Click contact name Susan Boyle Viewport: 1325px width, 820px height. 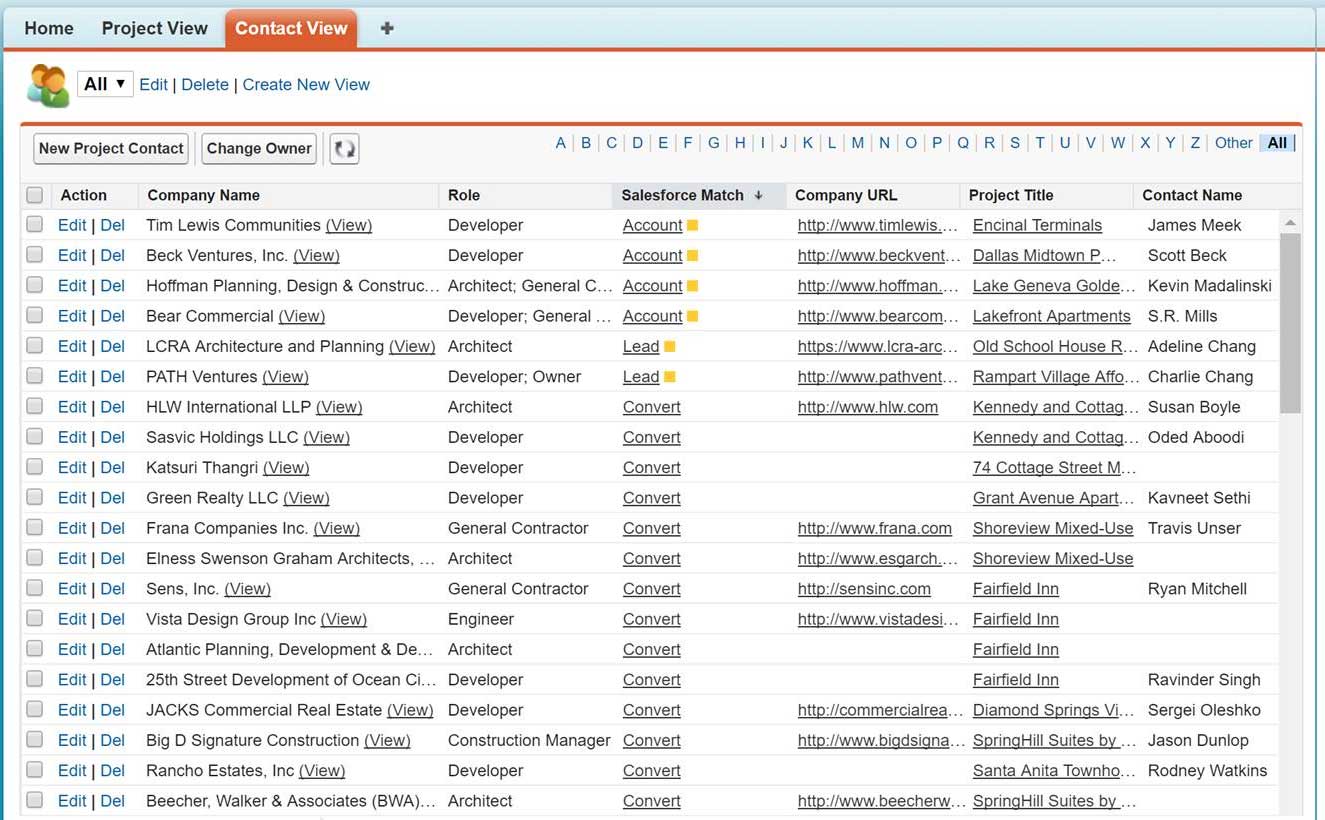[x=1194, y=407]
